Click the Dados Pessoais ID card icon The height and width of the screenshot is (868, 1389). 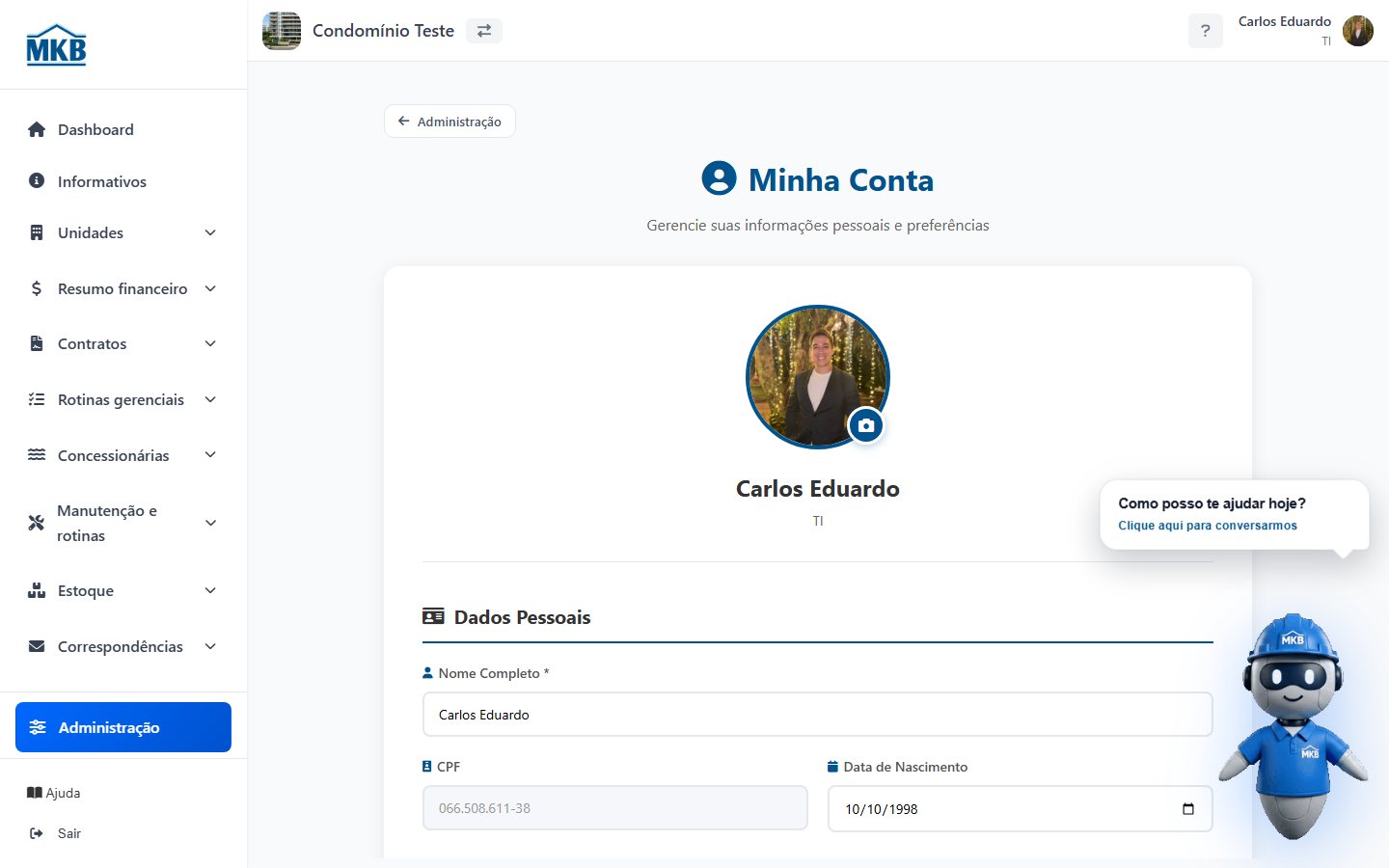coord(433,616)
